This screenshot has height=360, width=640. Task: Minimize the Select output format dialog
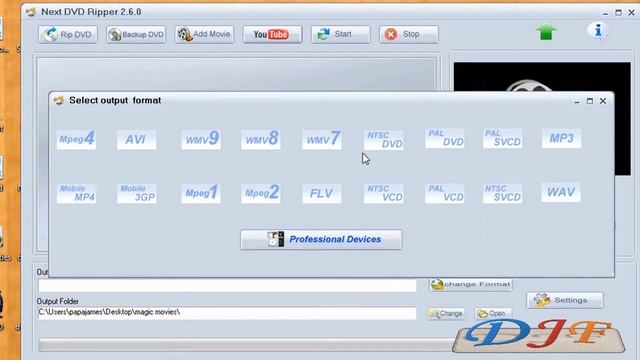coord(577,101)
